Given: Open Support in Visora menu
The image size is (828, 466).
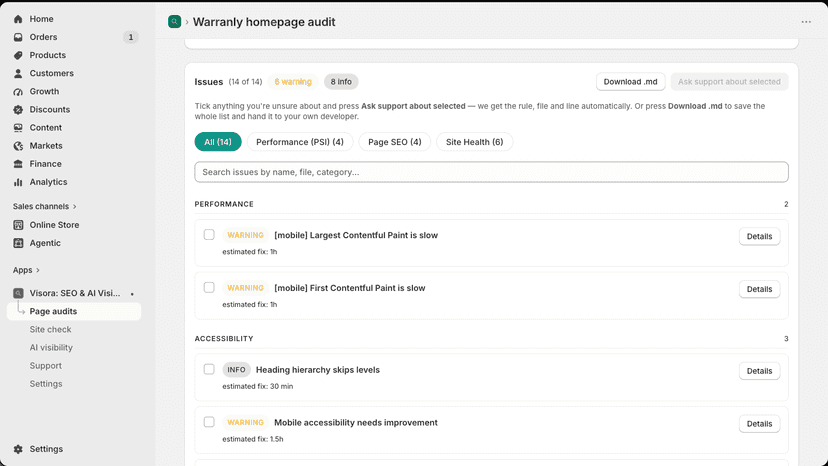Looking at the screenshot, I should click(45, 366).
